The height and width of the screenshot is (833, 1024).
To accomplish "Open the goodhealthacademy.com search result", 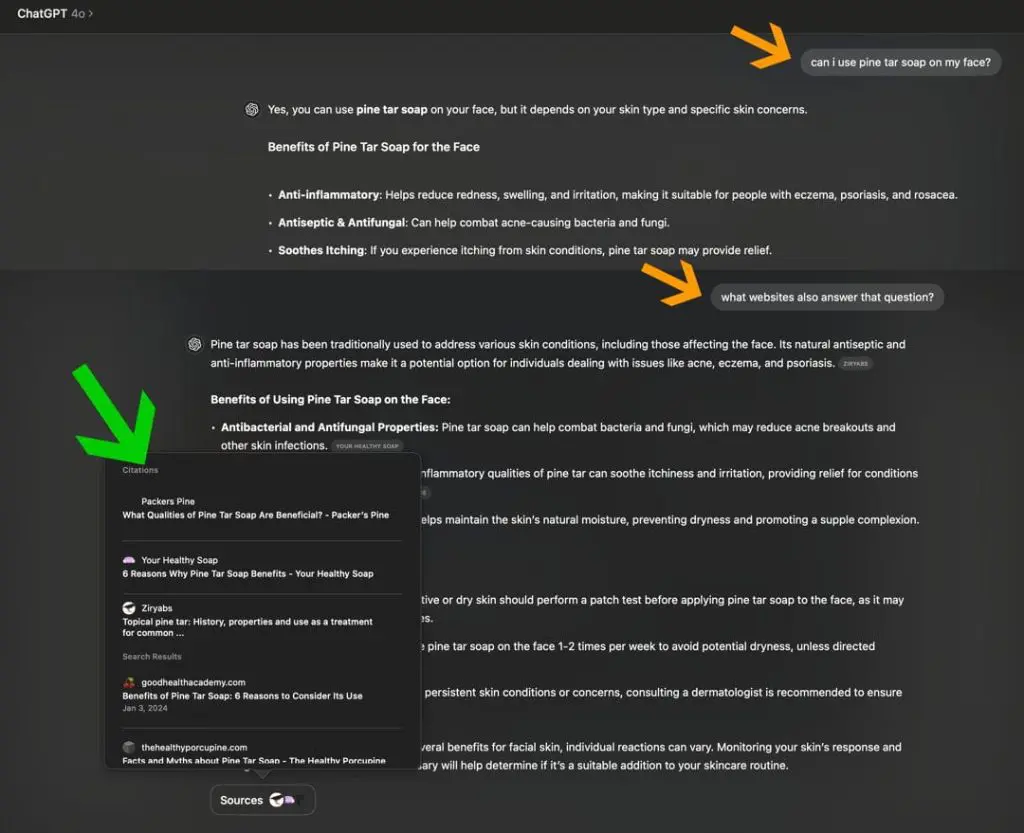I will coord(242,695).
